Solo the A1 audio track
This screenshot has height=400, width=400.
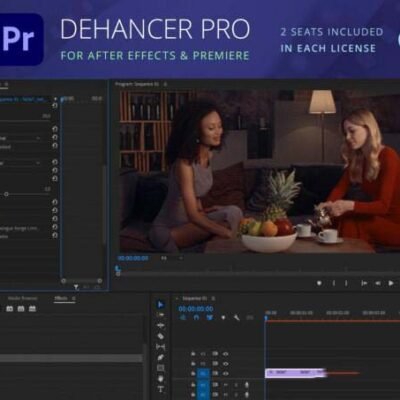click(x=236, y=385)
